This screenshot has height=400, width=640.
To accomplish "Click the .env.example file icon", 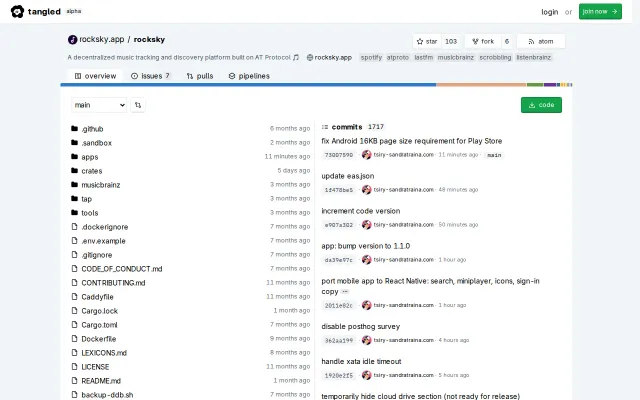I will (x=74, y=240).
